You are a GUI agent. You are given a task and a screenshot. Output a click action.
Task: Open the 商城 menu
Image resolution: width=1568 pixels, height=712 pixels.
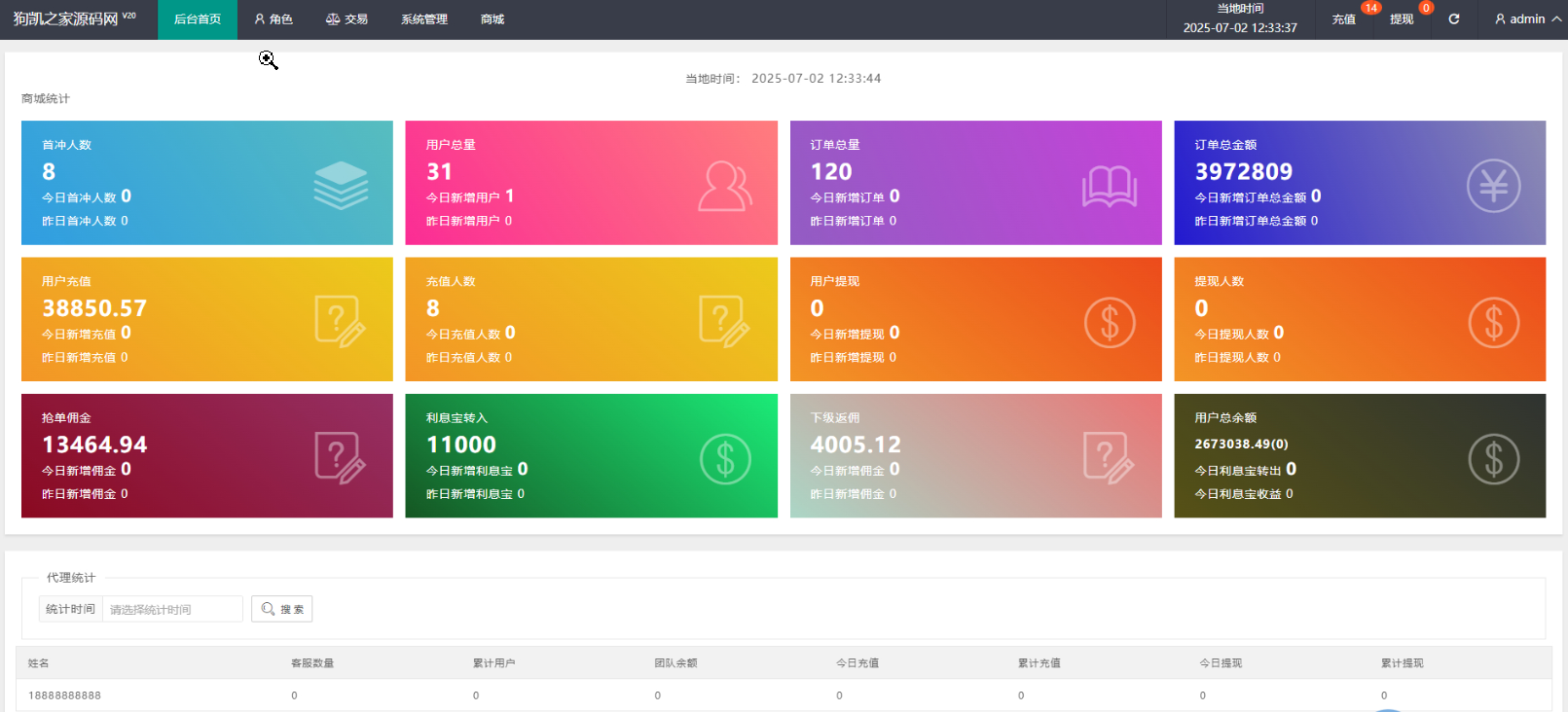[x=492, y=19]
